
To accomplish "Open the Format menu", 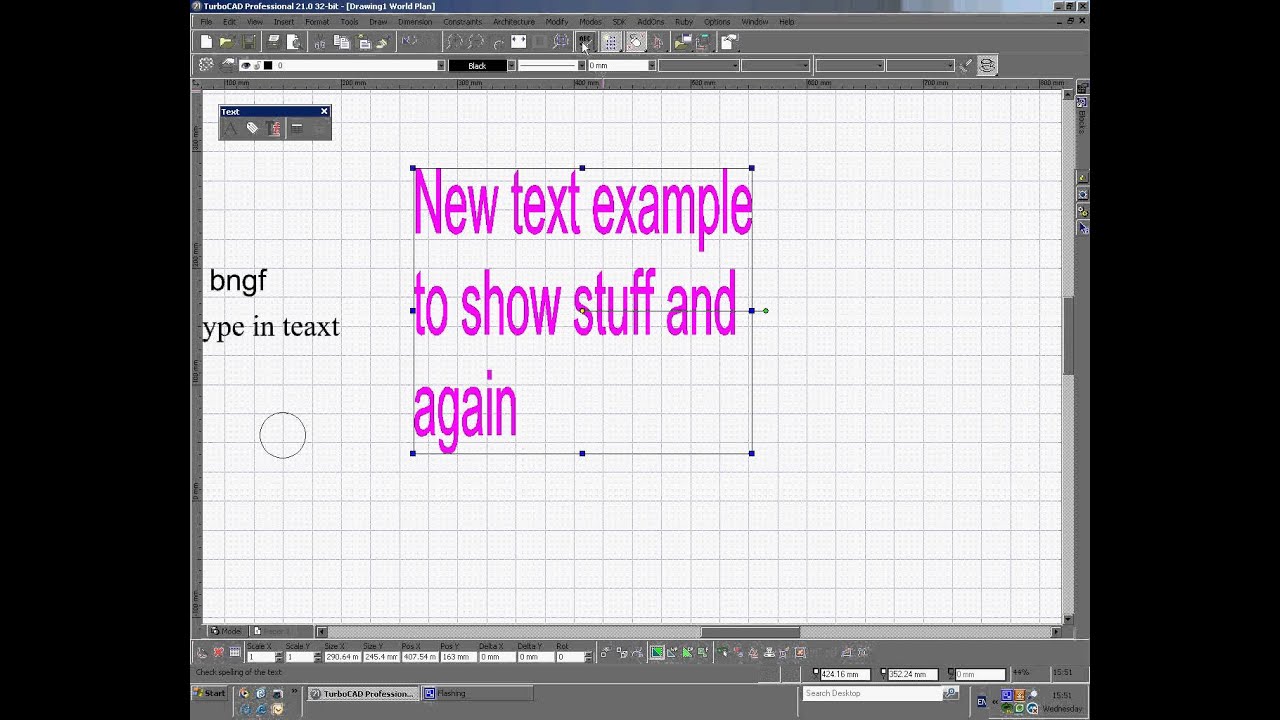I will tap(317, 21).
